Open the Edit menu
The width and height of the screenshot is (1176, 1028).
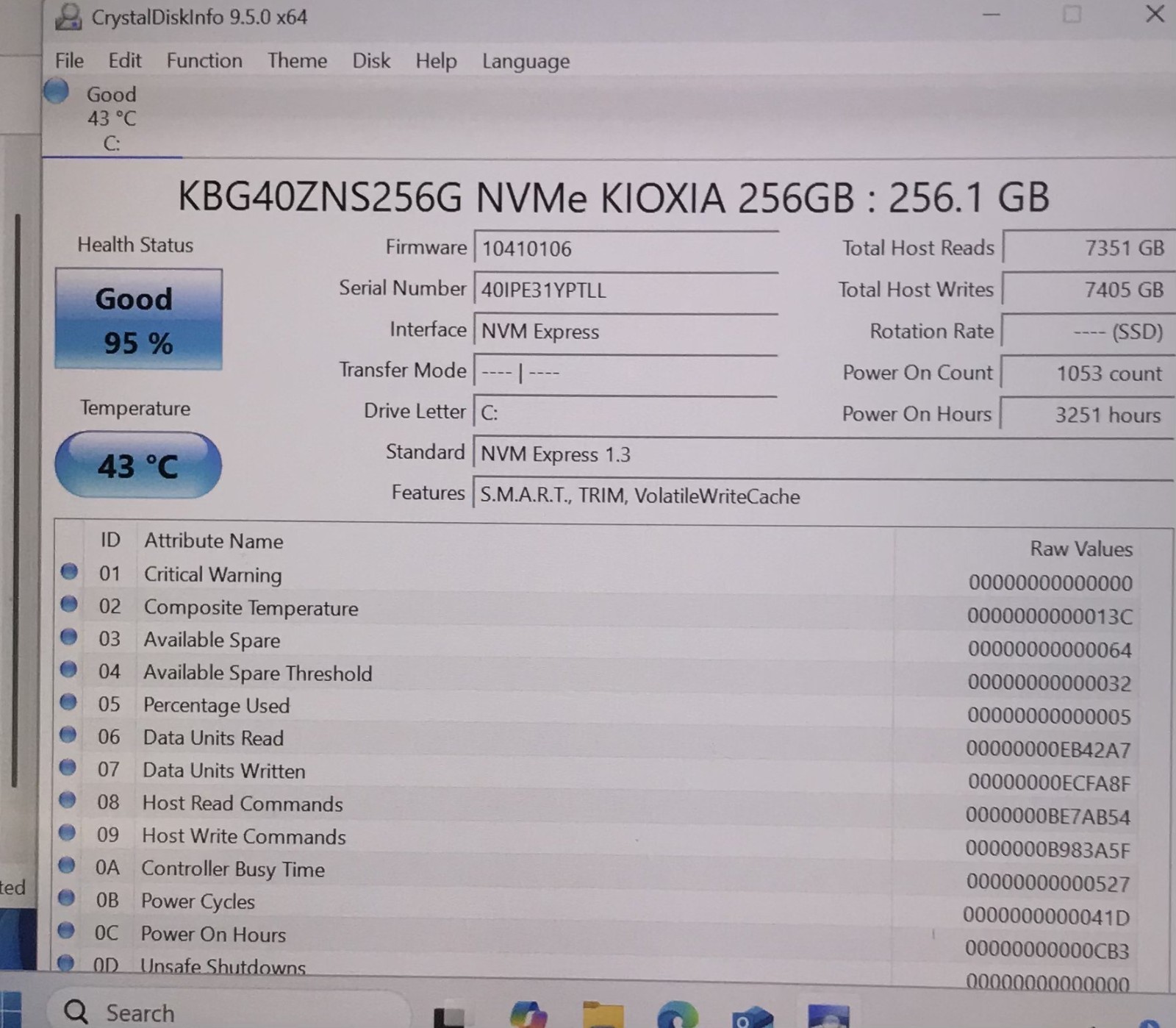pyautogui.click(x=124, y=60)
